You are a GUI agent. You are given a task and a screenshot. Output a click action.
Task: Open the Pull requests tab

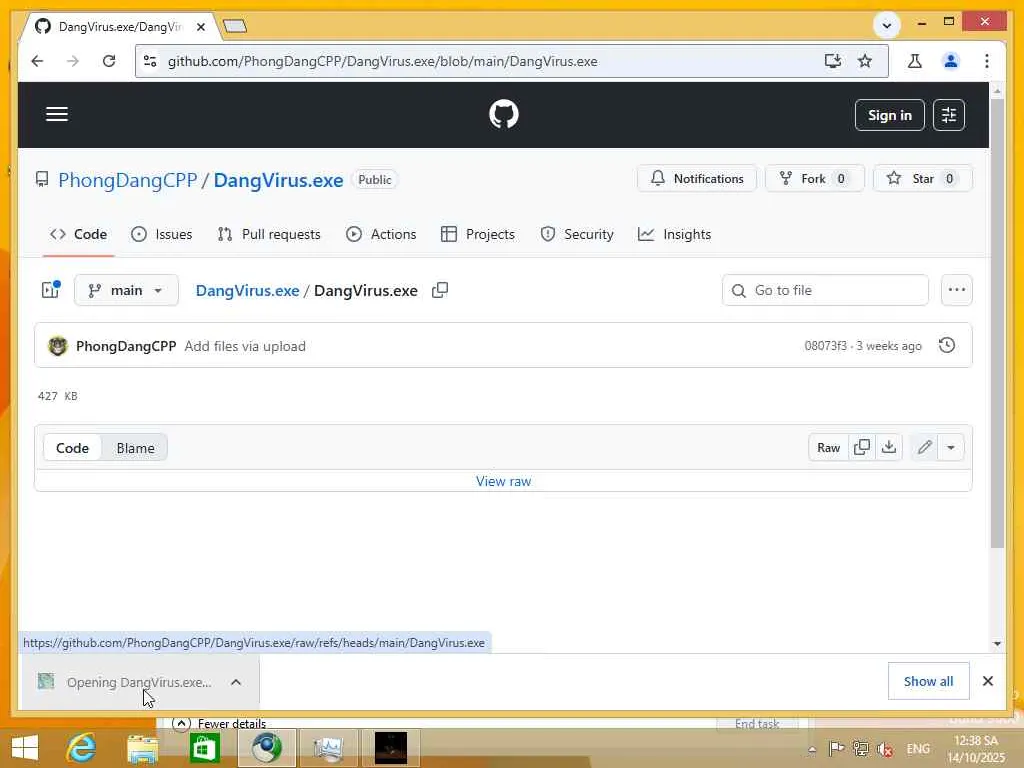pos(269,234)
